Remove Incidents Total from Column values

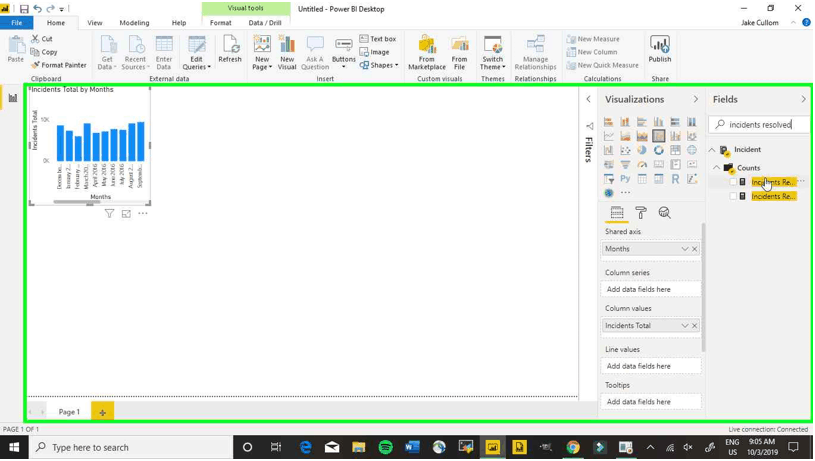point(694,326)
